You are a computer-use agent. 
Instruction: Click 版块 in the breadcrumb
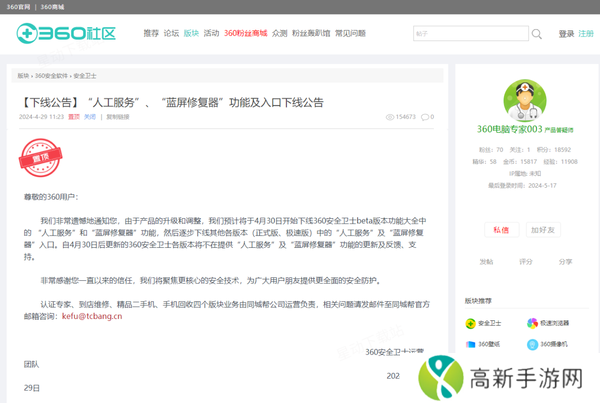tap(23, 76)
